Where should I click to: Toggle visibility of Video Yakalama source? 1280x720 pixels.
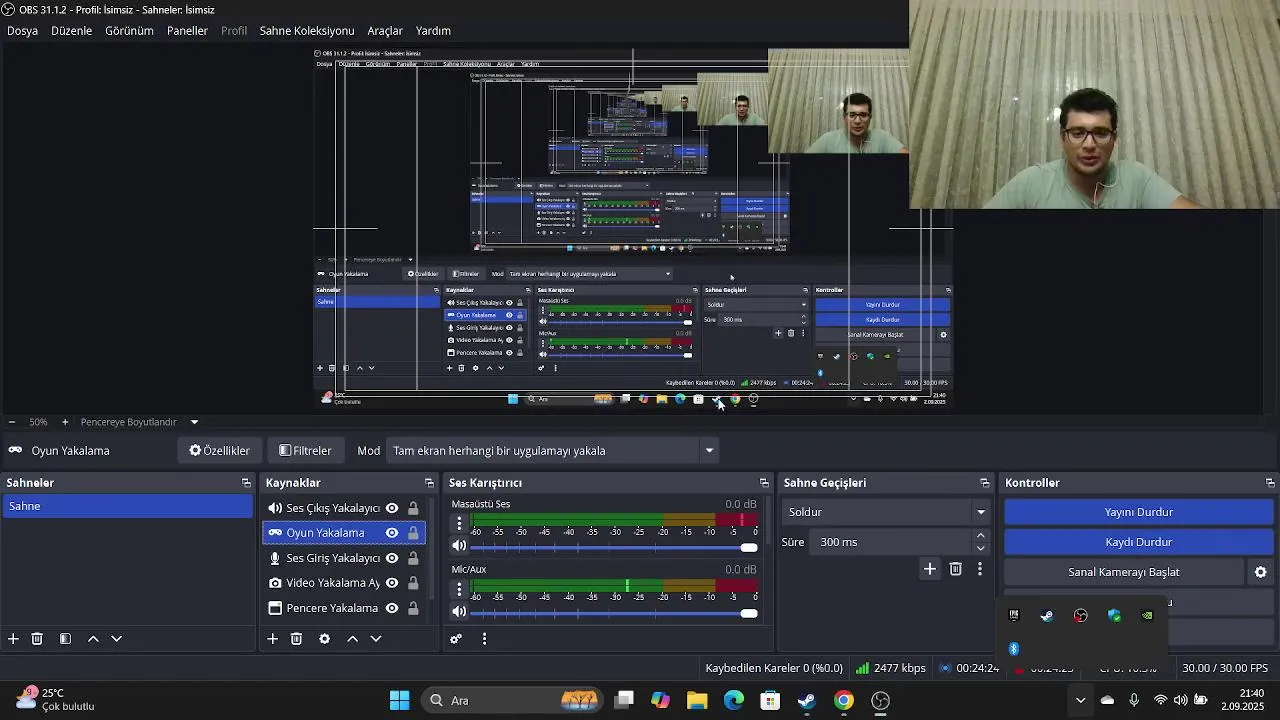392,583
